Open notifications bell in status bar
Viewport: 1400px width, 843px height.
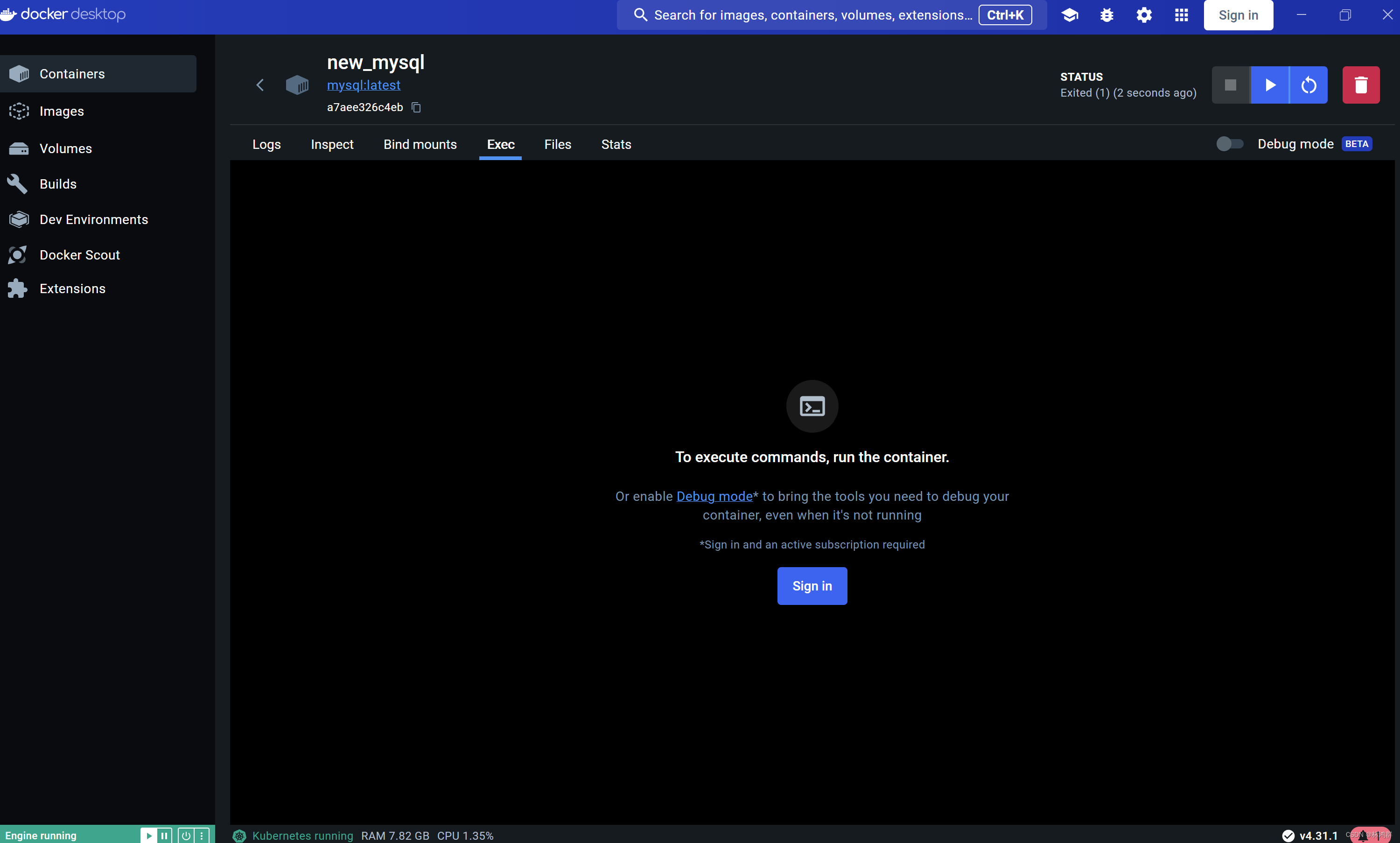[1363, 836]
